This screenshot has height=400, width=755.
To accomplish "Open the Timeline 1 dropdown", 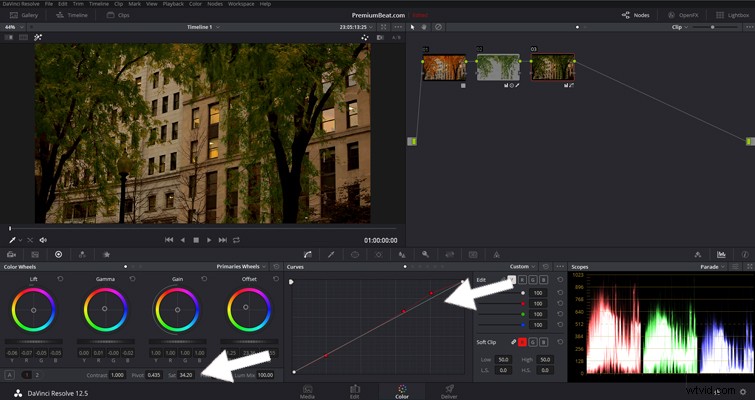I will pos(203,27).
